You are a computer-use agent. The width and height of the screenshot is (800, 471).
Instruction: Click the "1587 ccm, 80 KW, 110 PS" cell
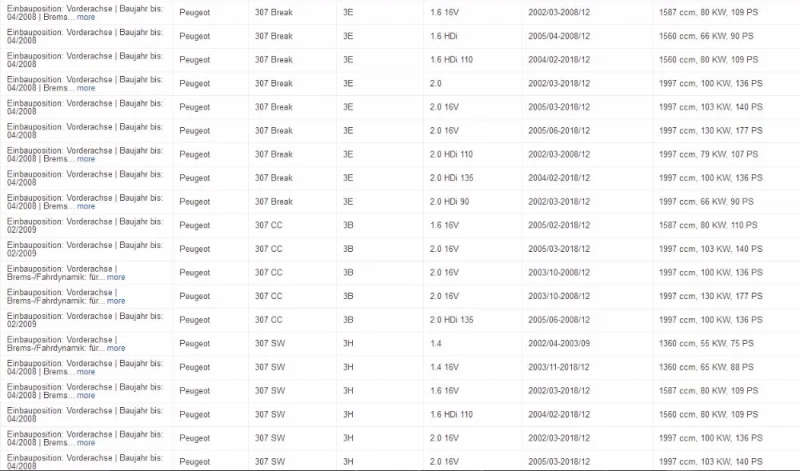tap(708, 225)
